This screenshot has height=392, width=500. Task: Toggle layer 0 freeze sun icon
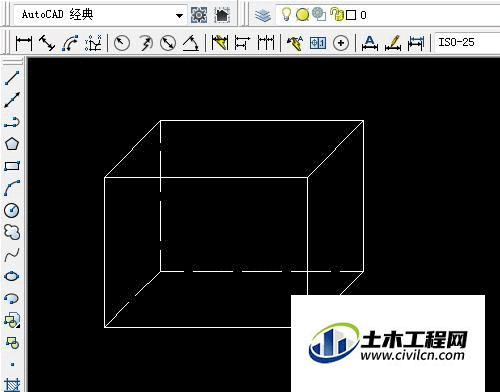302,15
